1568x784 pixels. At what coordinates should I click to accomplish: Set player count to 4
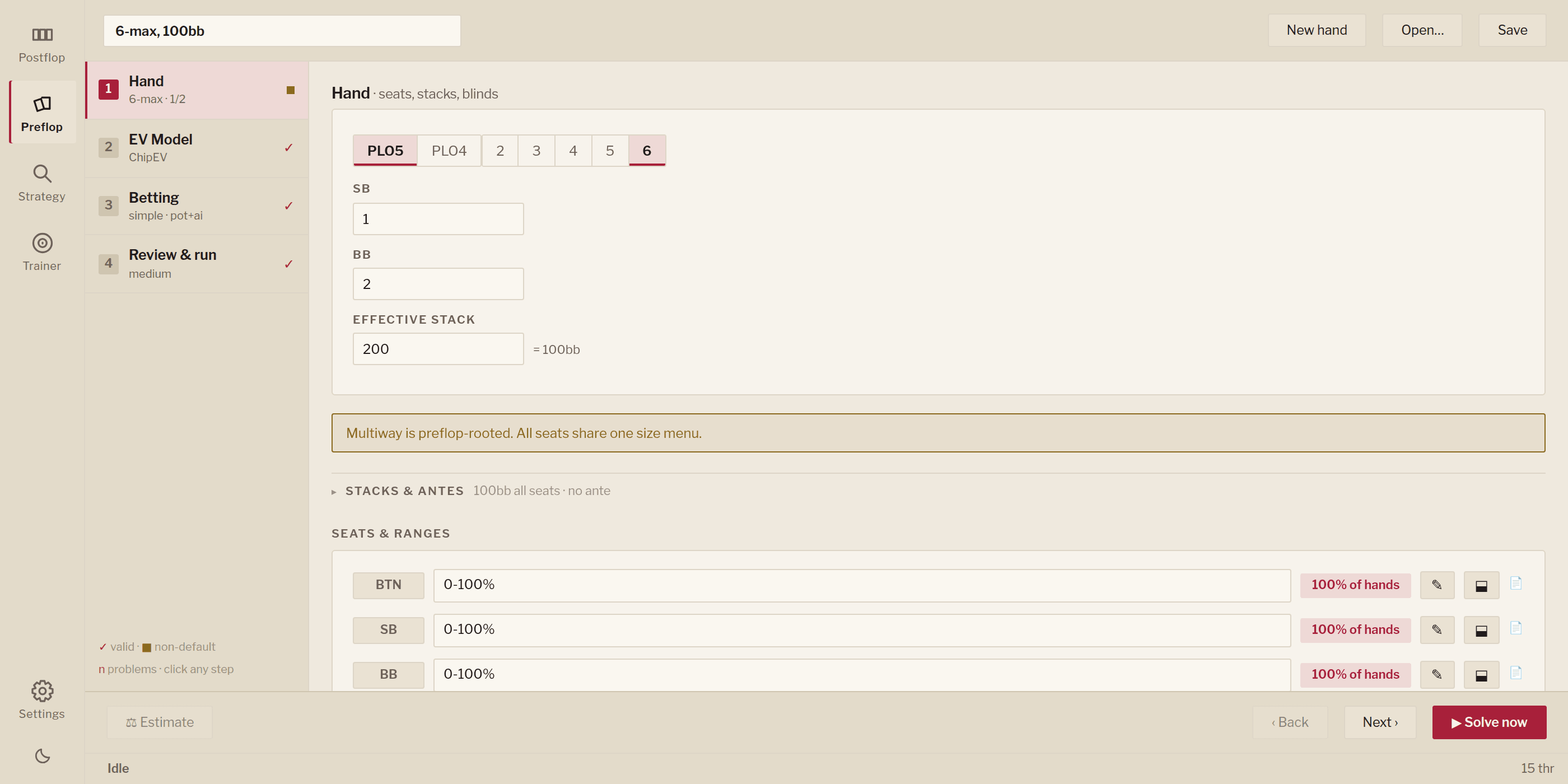point(573,150)
